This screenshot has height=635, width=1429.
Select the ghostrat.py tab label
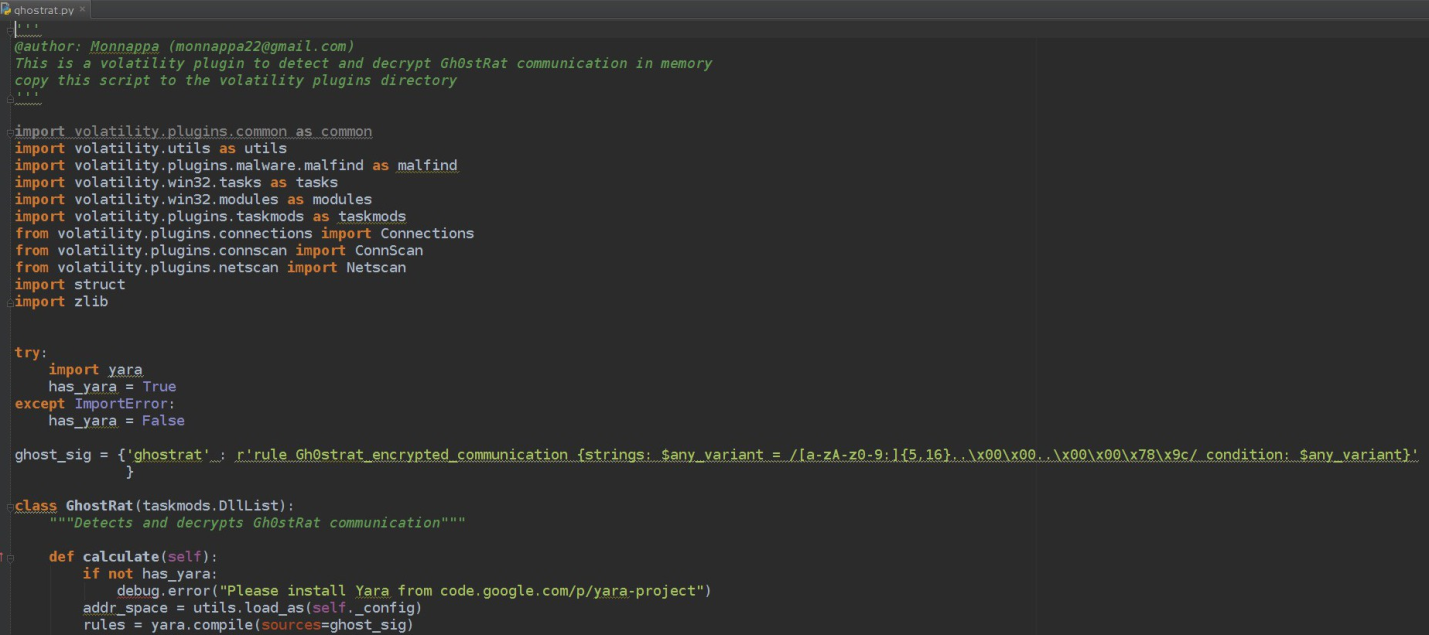pos(44,9)
